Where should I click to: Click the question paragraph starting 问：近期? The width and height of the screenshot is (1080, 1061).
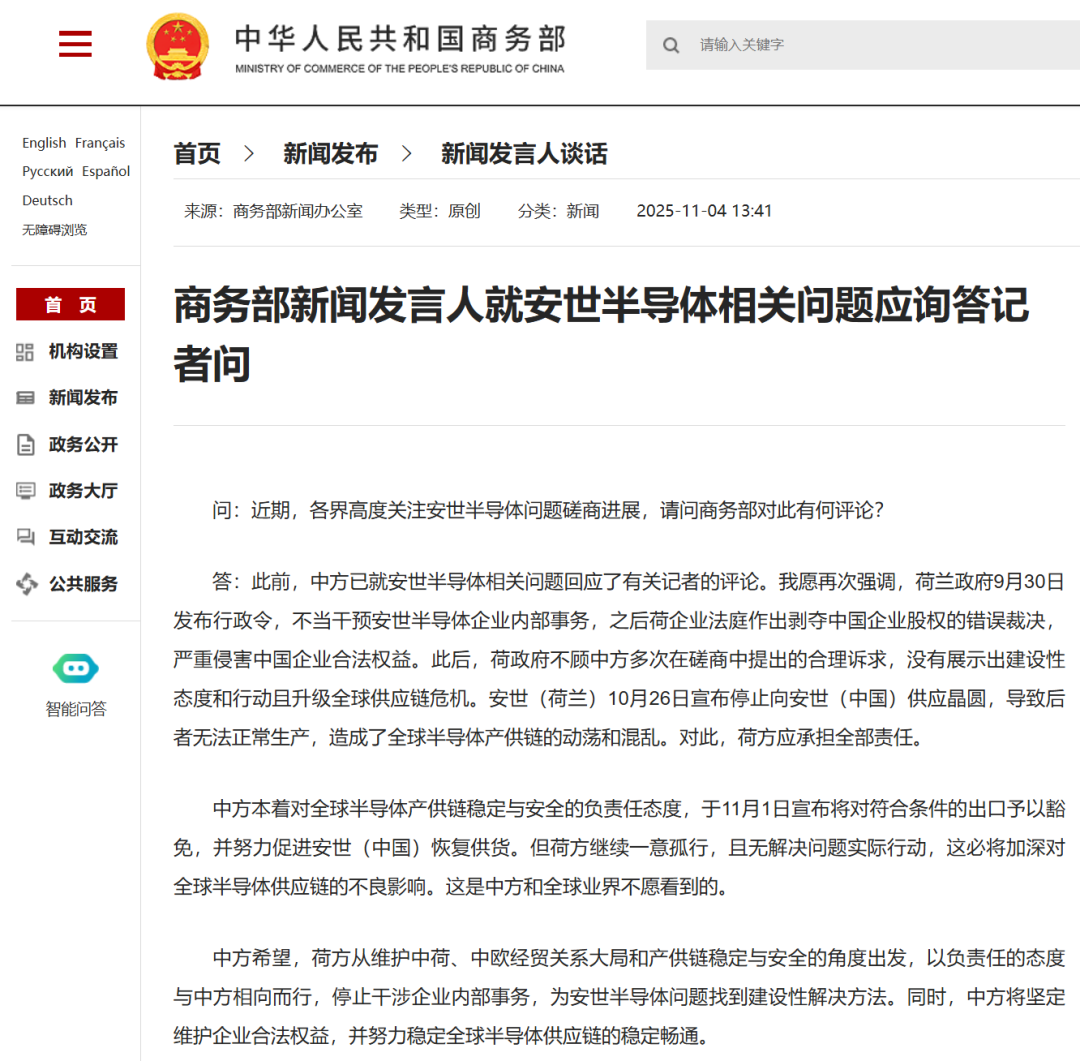click(548, 511)
